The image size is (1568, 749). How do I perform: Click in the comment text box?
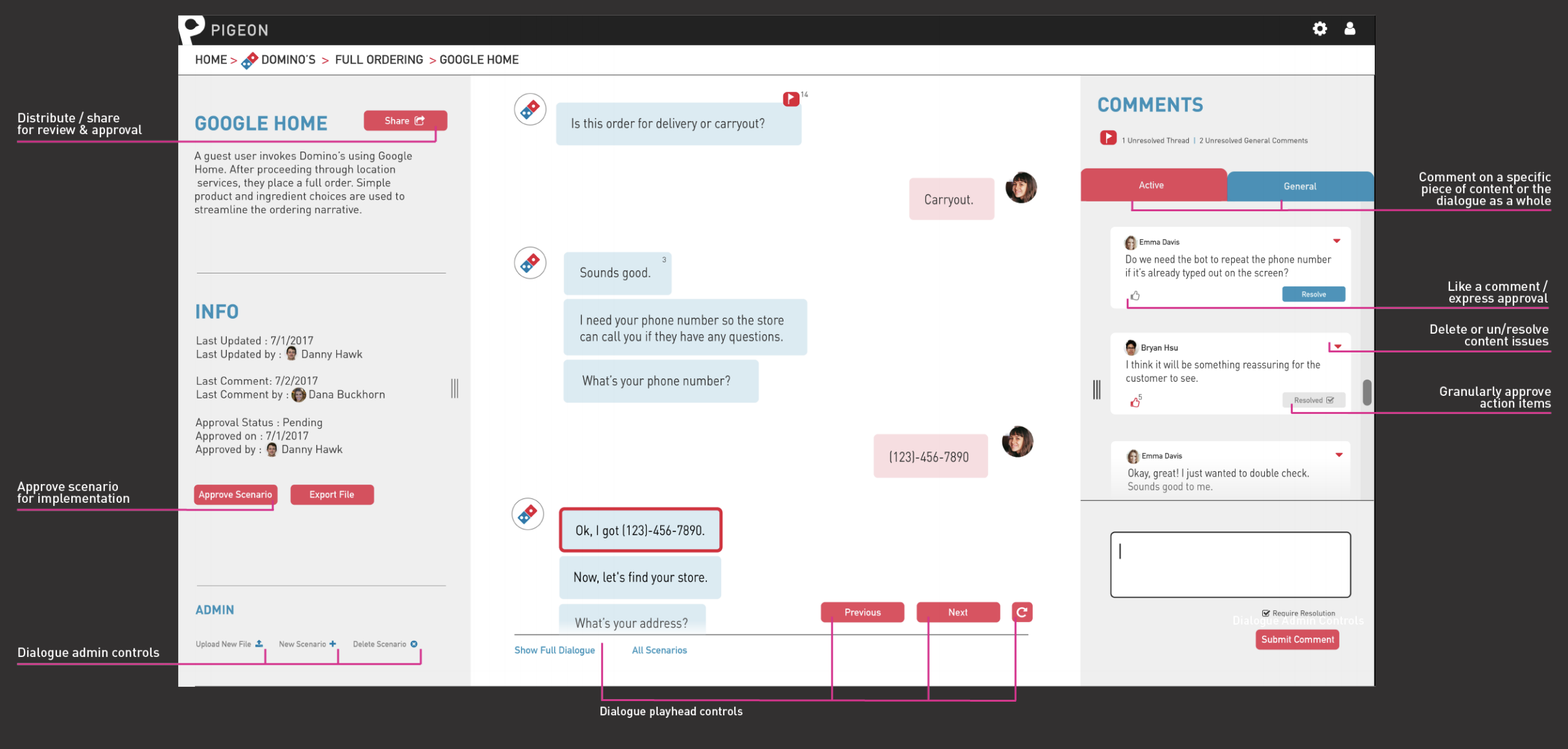point(1230,565)
